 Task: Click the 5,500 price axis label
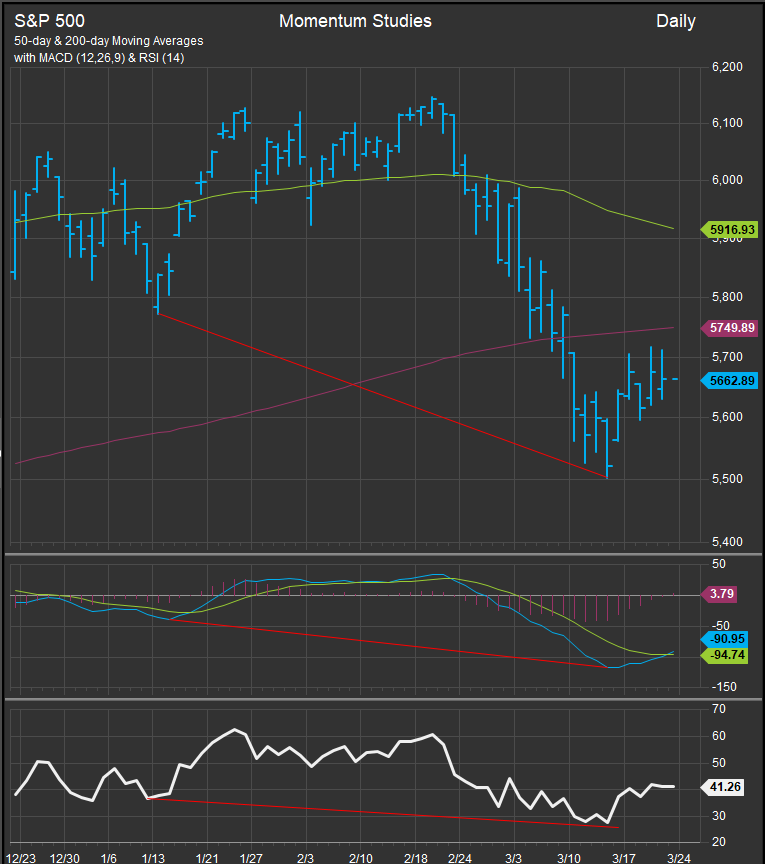(728, 479)
